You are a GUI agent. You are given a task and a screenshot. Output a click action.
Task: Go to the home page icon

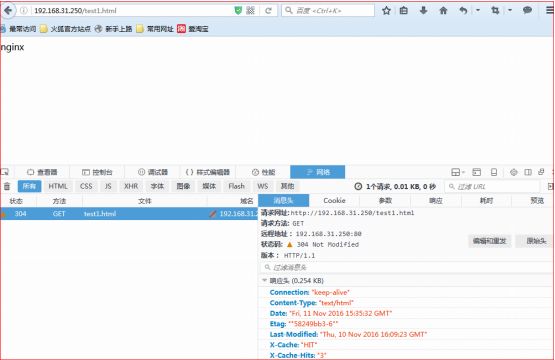coord(443,11)
